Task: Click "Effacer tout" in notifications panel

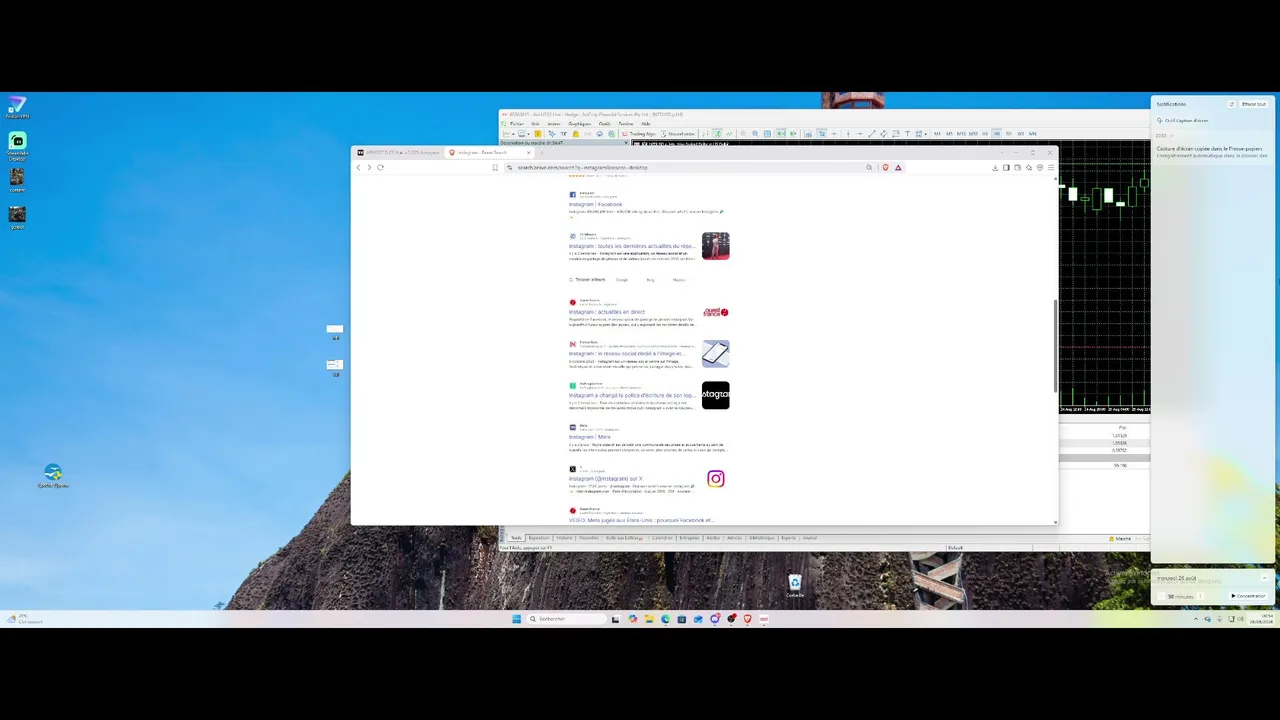Action: (1254, 104)
